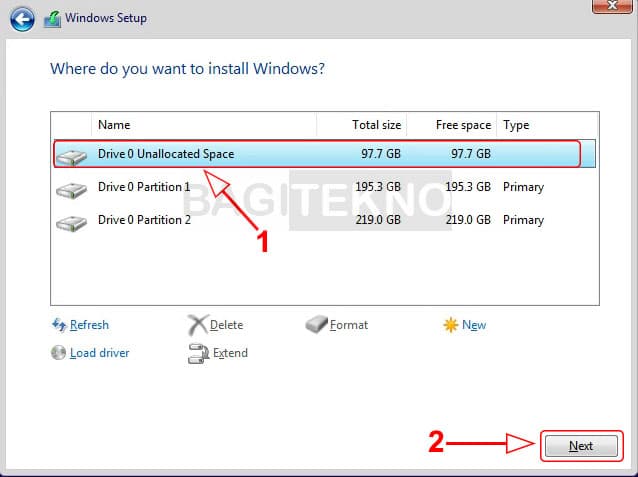This screenshot has width=638, height=477.
Task: Click Partition 2 Primary type cell
Action: (x=523, y=220)
